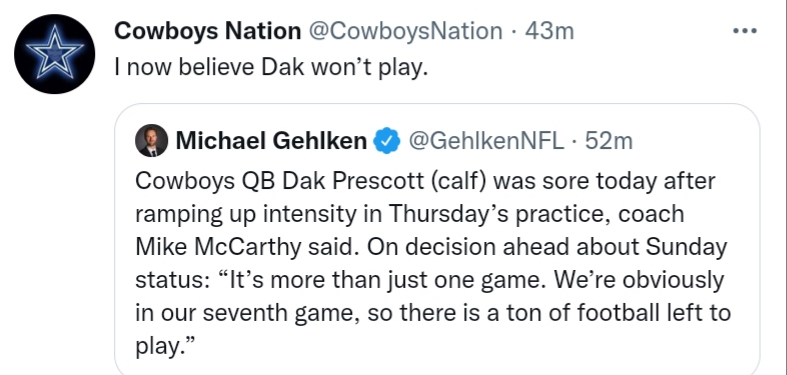Open the Cowboys Nation profile name
787x375 pixels.
[208, 31]
